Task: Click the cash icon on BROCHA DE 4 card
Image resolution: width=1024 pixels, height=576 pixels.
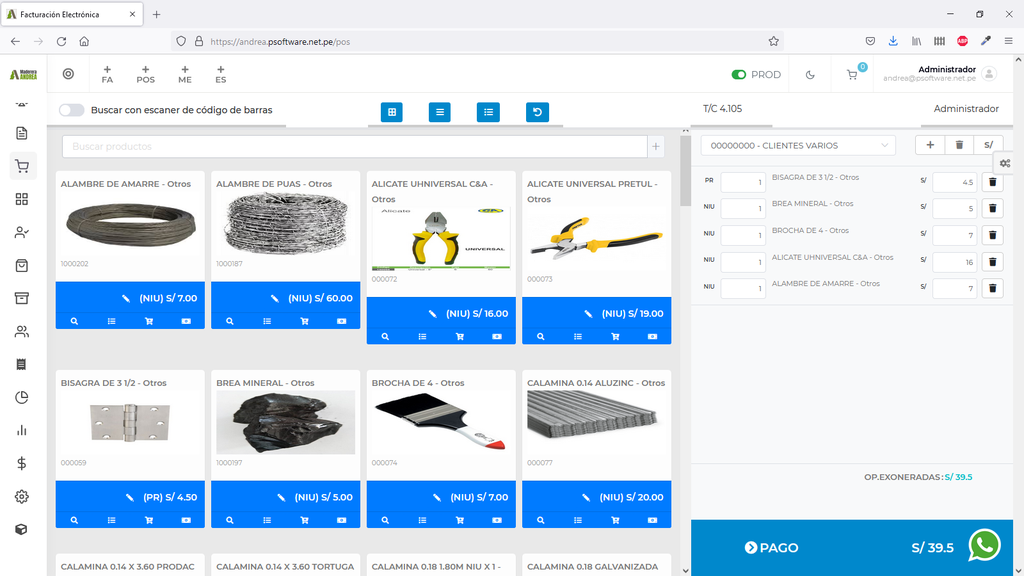Action: pos(497,520)
